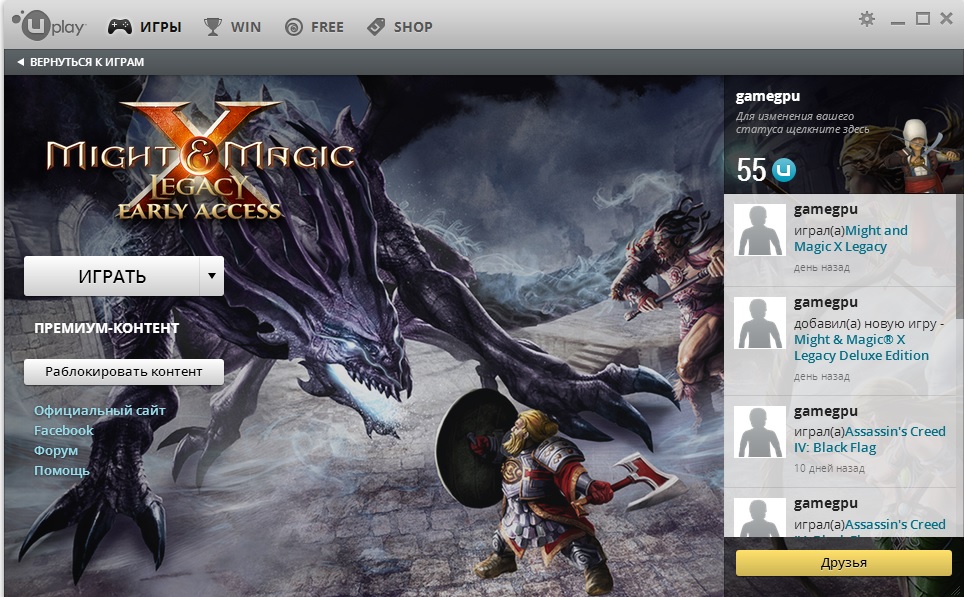
Task: Open Might & Magic X Legacy Deluxe Edition link
Action: [x=861, y=347]
